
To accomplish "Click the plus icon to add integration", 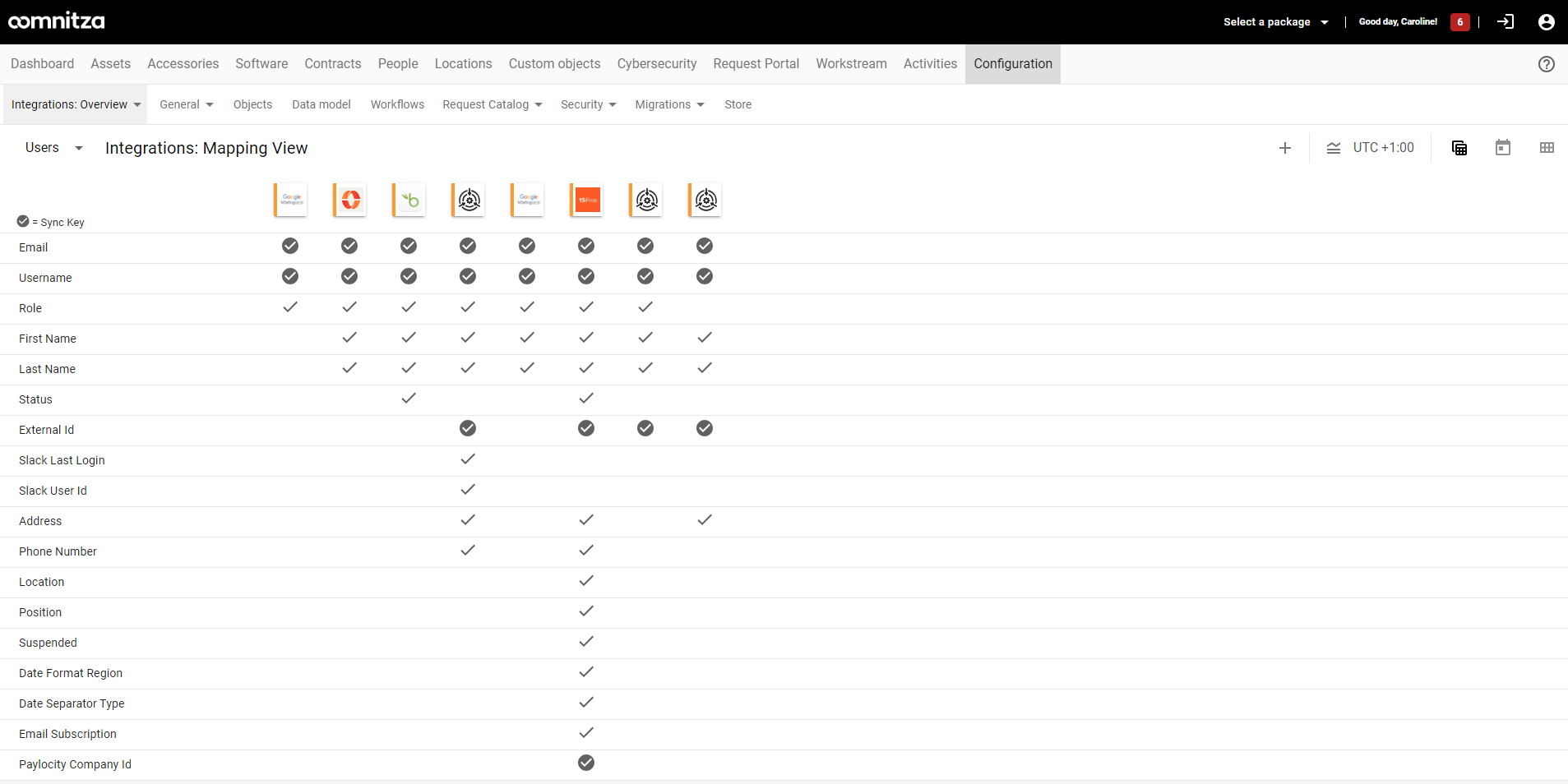I will pyautogui.click(x=1284, y=148).
